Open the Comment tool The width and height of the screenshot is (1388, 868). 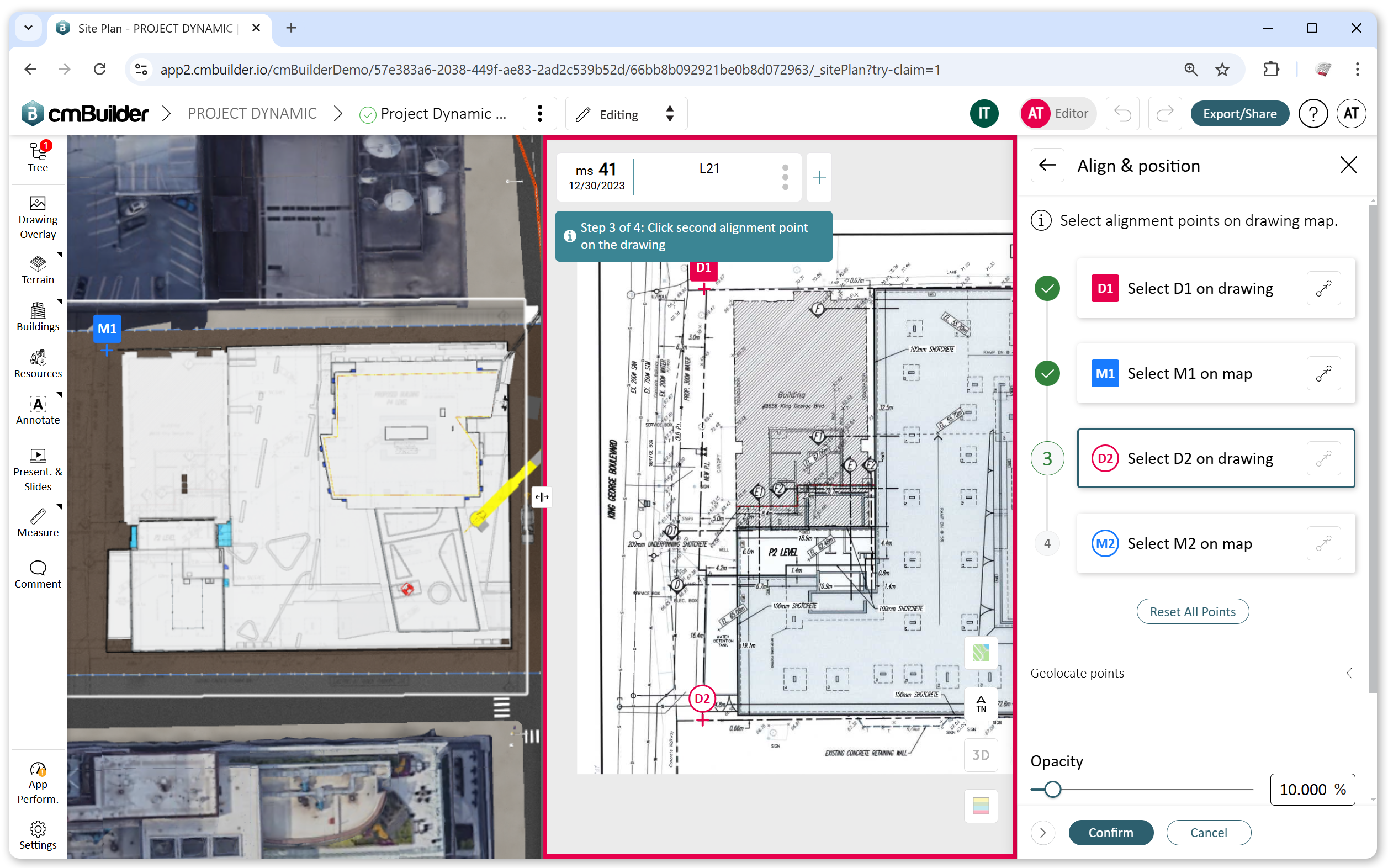coord(38,574)
